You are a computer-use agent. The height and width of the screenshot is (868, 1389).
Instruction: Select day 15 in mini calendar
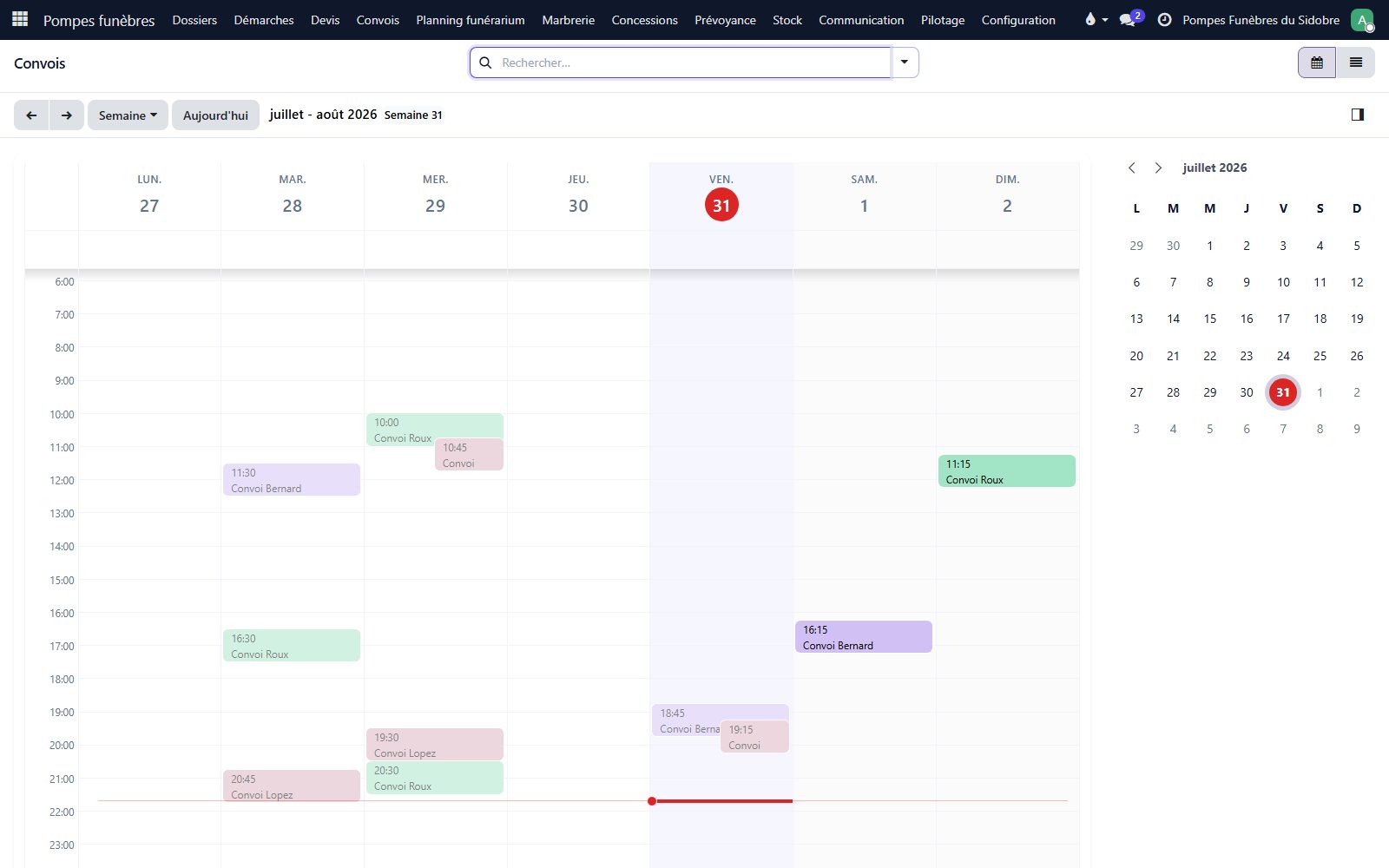1209,319
